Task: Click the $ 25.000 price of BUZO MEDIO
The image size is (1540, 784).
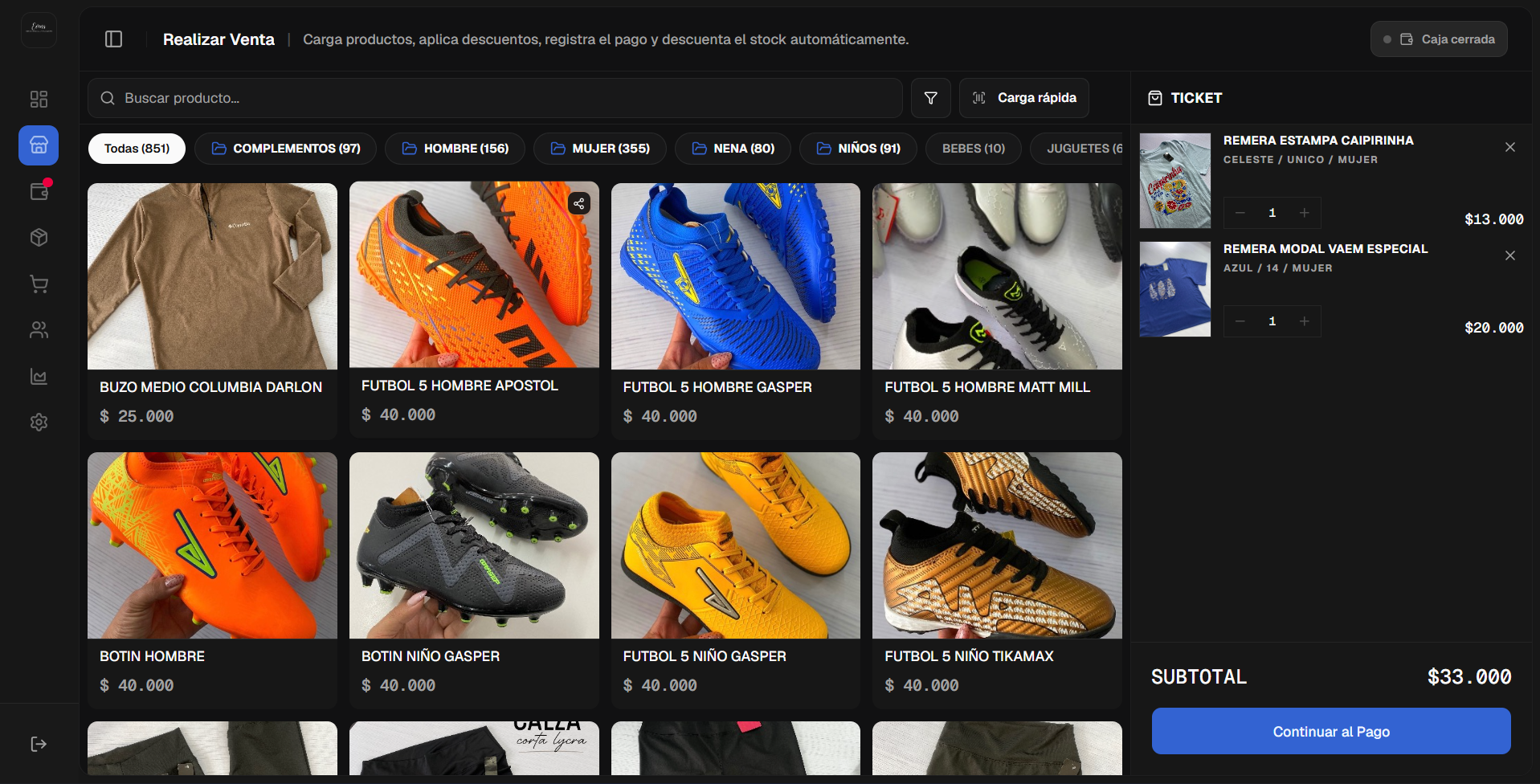Action: tap(137, 416)
